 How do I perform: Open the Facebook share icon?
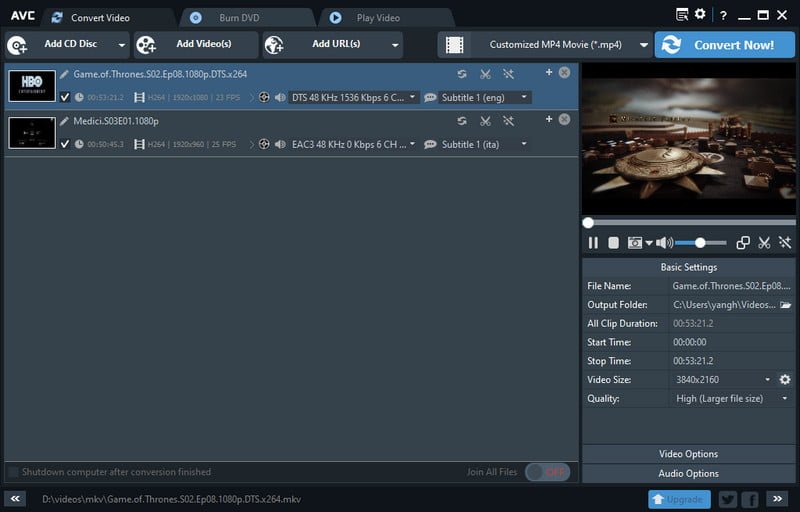point(750,499)
